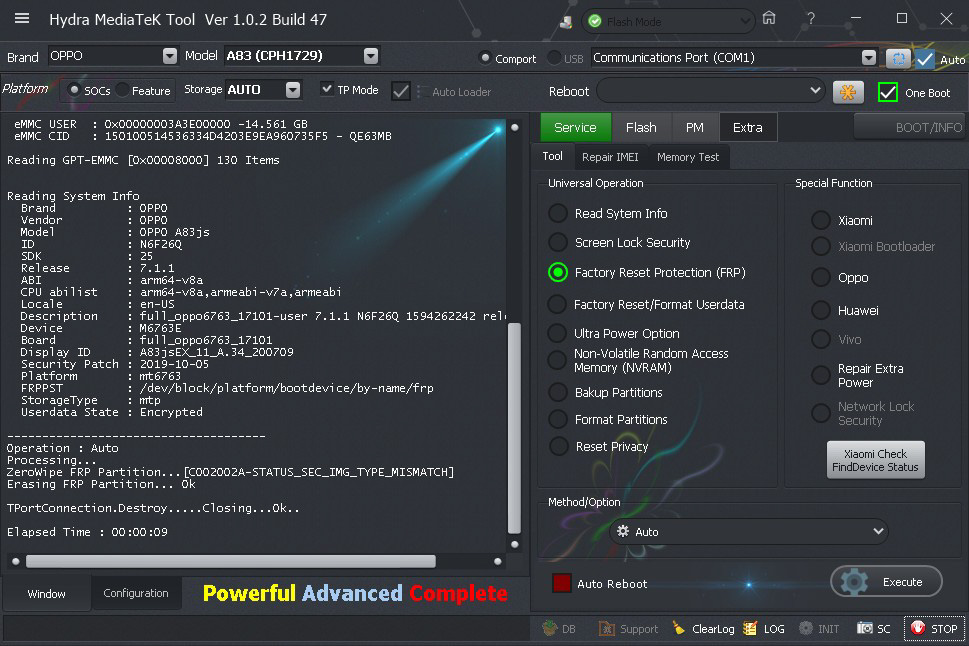Screen dimensions: 969x646
Task: Switch to the Flash tab
Action: coord(641,127)
